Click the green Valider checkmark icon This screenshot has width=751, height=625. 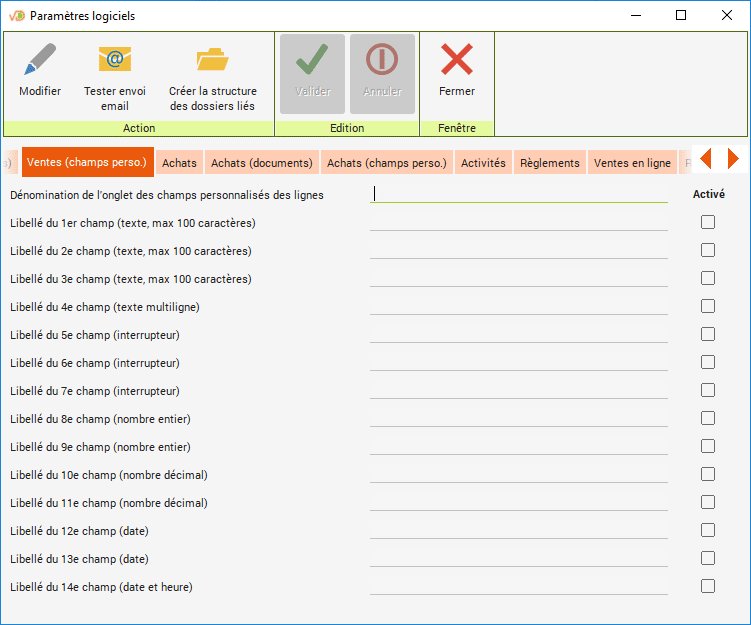pos(312,61)
